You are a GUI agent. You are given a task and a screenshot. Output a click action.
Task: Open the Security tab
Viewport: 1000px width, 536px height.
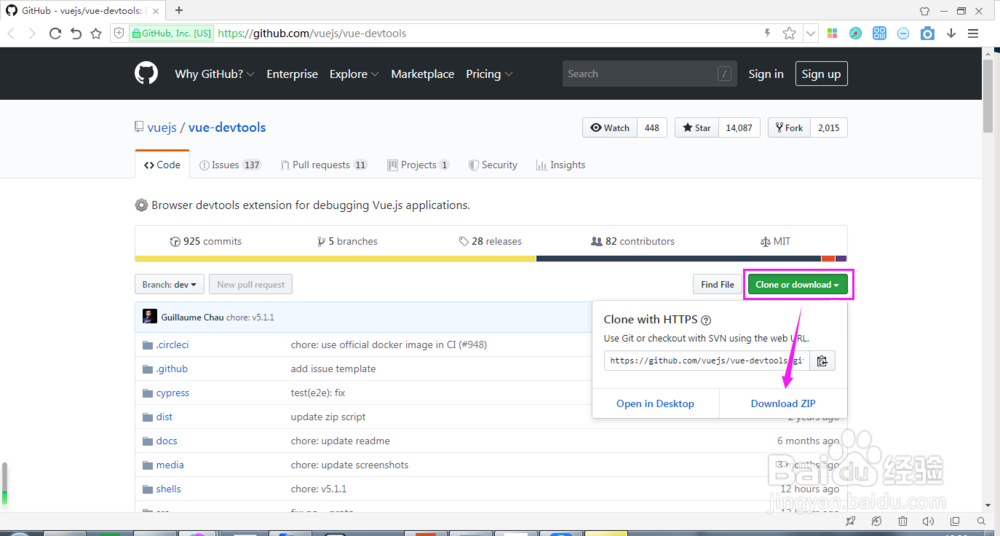point(493,165)
